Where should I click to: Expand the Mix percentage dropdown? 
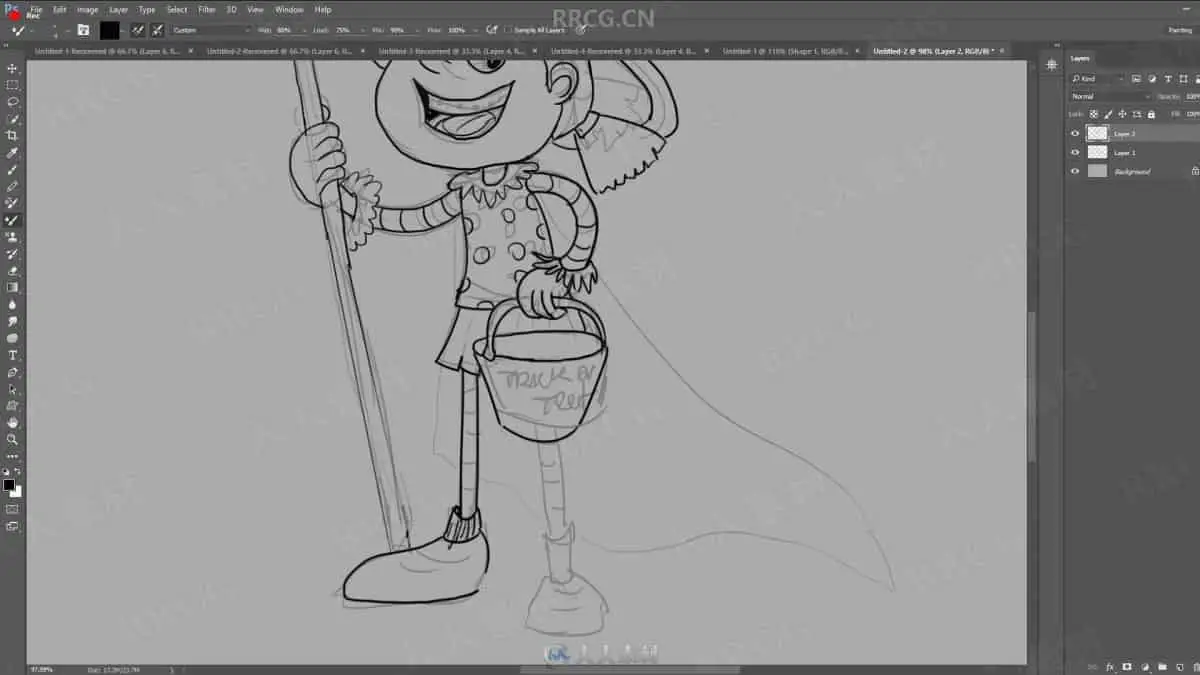tap(415, 30)
